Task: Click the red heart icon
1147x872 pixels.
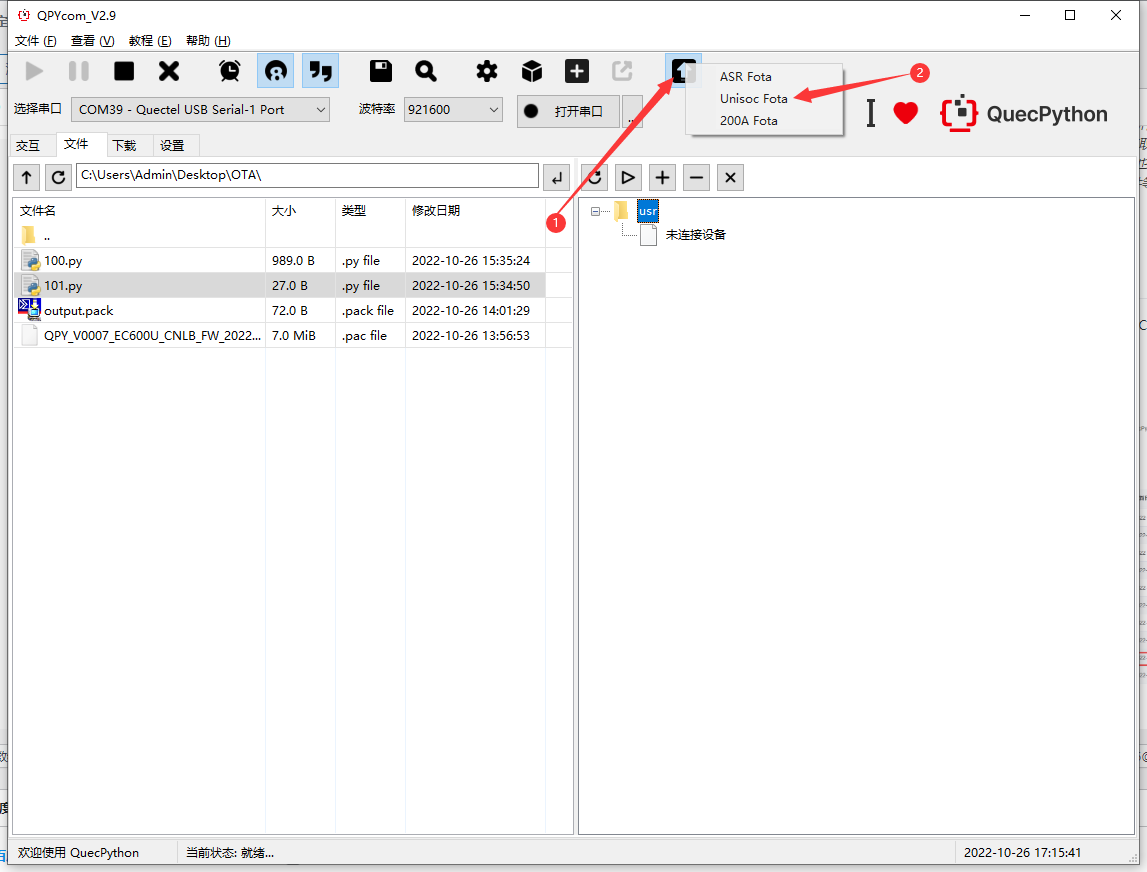Action: click(905, 113)
